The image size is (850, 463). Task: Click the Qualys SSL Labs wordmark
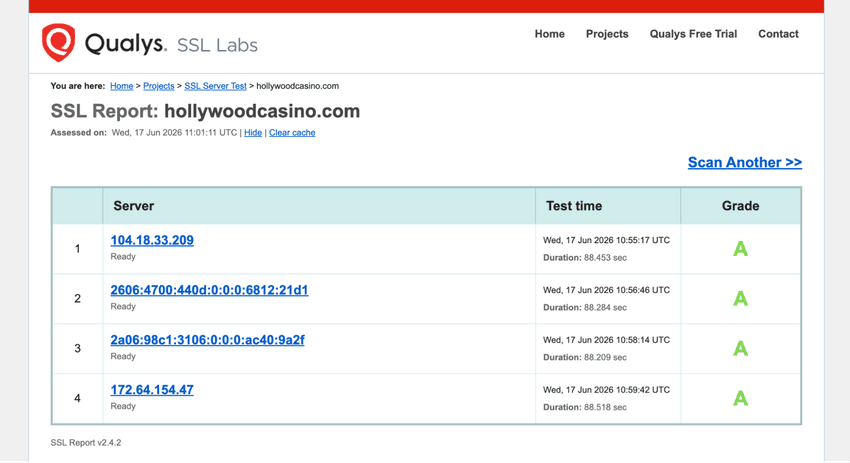tap(171, 44)
